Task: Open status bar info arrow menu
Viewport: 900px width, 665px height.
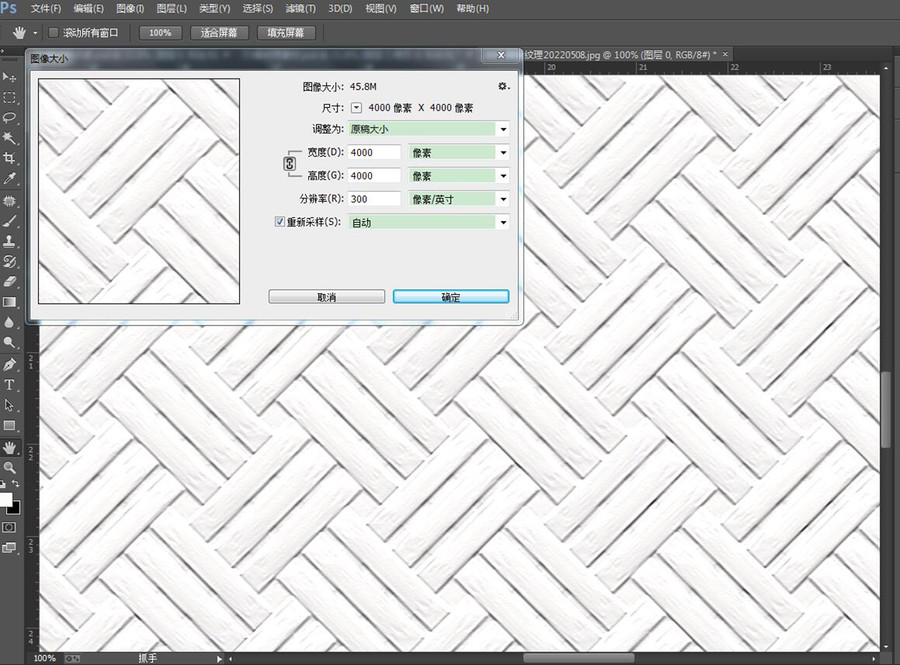Action: click(x=219, y=659)
